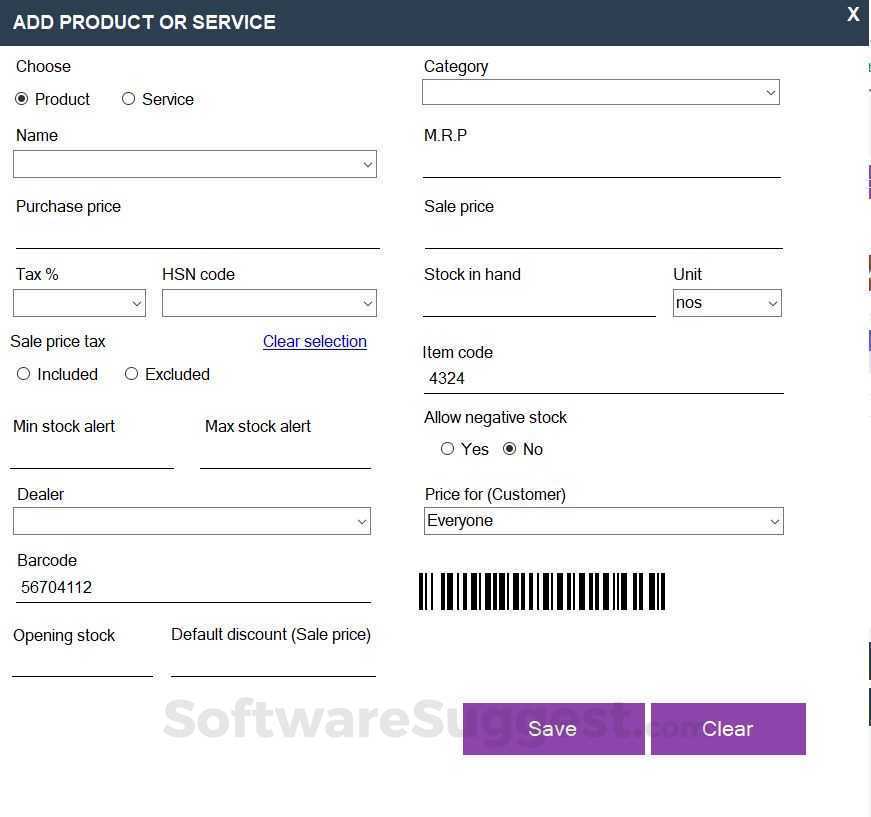Viewport: 871px width, 817px height.
Task: Click the Barcode field containing 56704112
Action: (x=194, y=588)
